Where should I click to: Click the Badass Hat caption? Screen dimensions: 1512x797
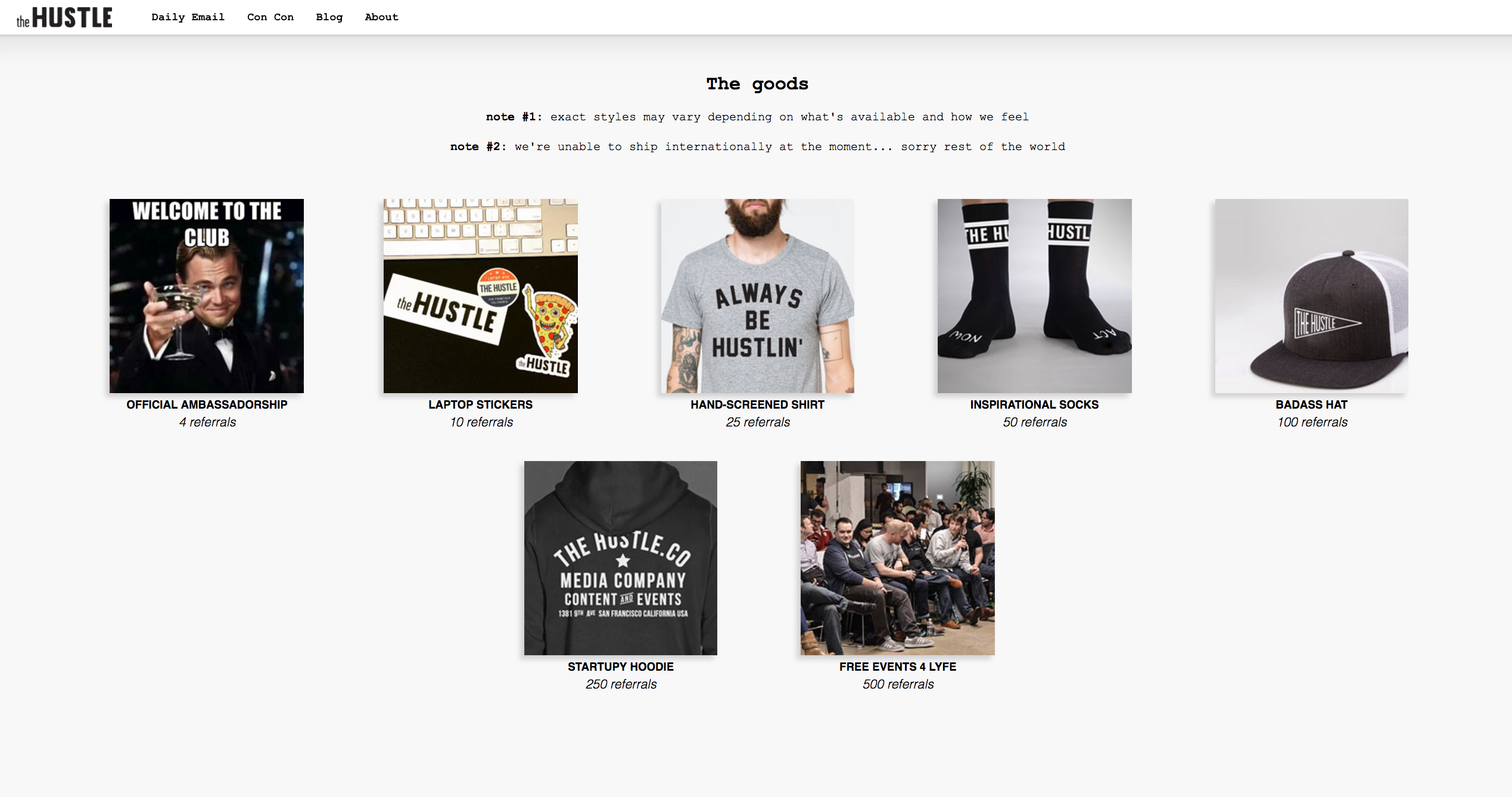point(1312,405)
